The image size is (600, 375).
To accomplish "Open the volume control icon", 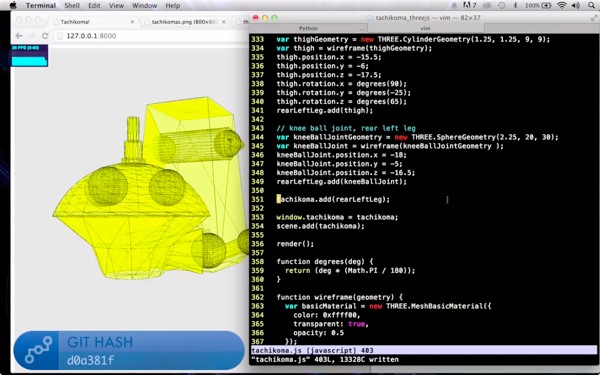I will pyautogui.click(x=576, y=5).
